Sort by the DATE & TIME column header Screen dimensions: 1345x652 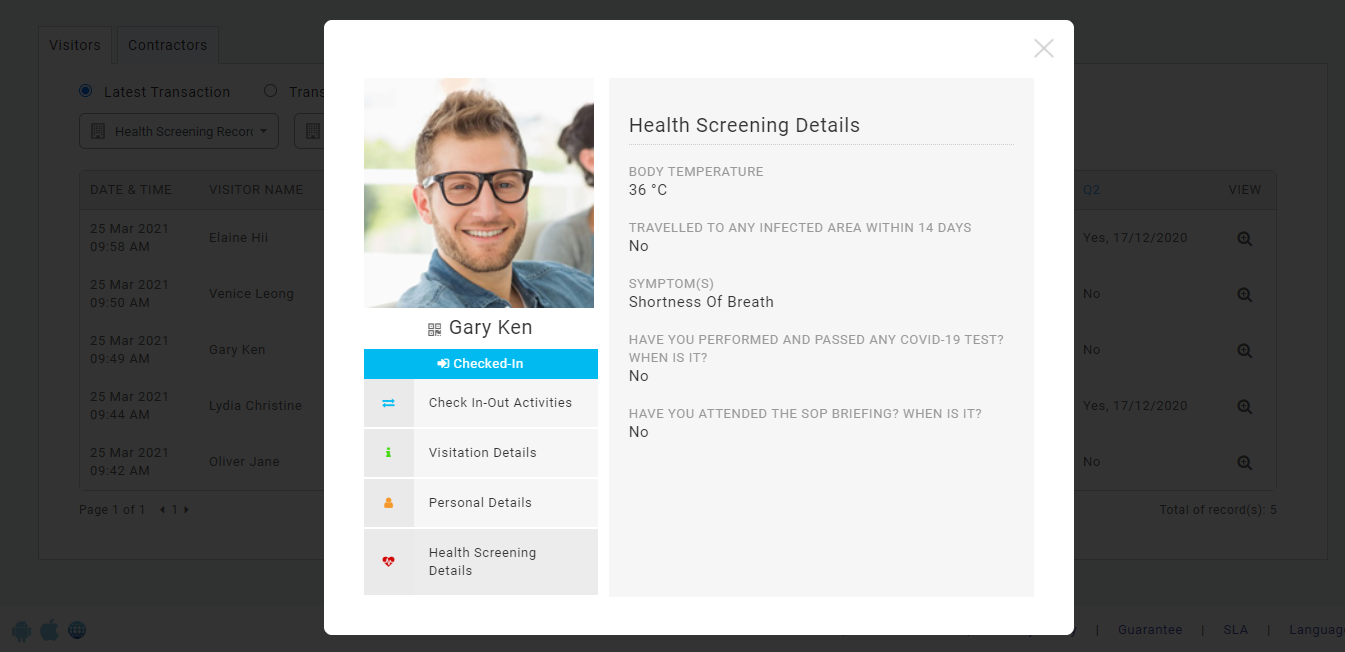[x=131, y=190]
